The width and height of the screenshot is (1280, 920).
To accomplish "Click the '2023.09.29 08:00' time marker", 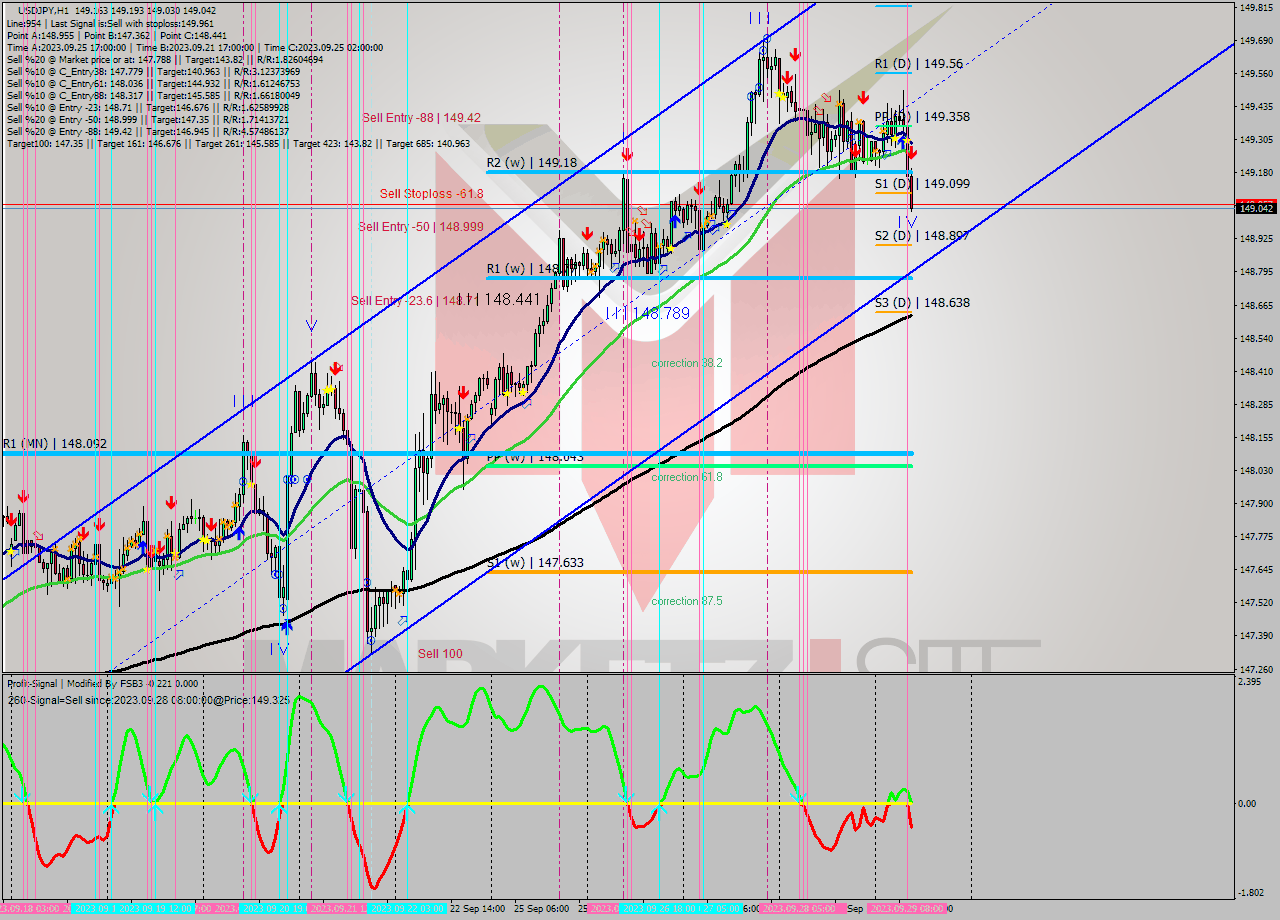I will click(907, 909).
